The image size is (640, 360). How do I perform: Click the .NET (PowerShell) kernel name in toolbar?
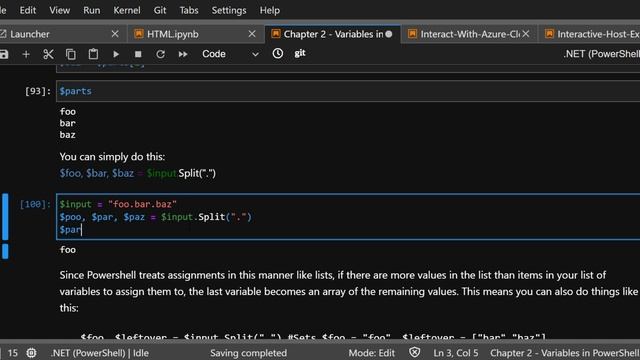coord(601,54)
